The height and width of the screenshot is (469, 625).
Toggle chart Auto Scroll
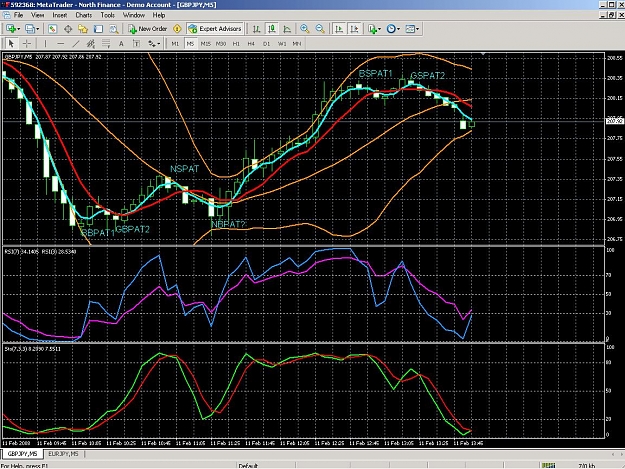click(339, 29)
